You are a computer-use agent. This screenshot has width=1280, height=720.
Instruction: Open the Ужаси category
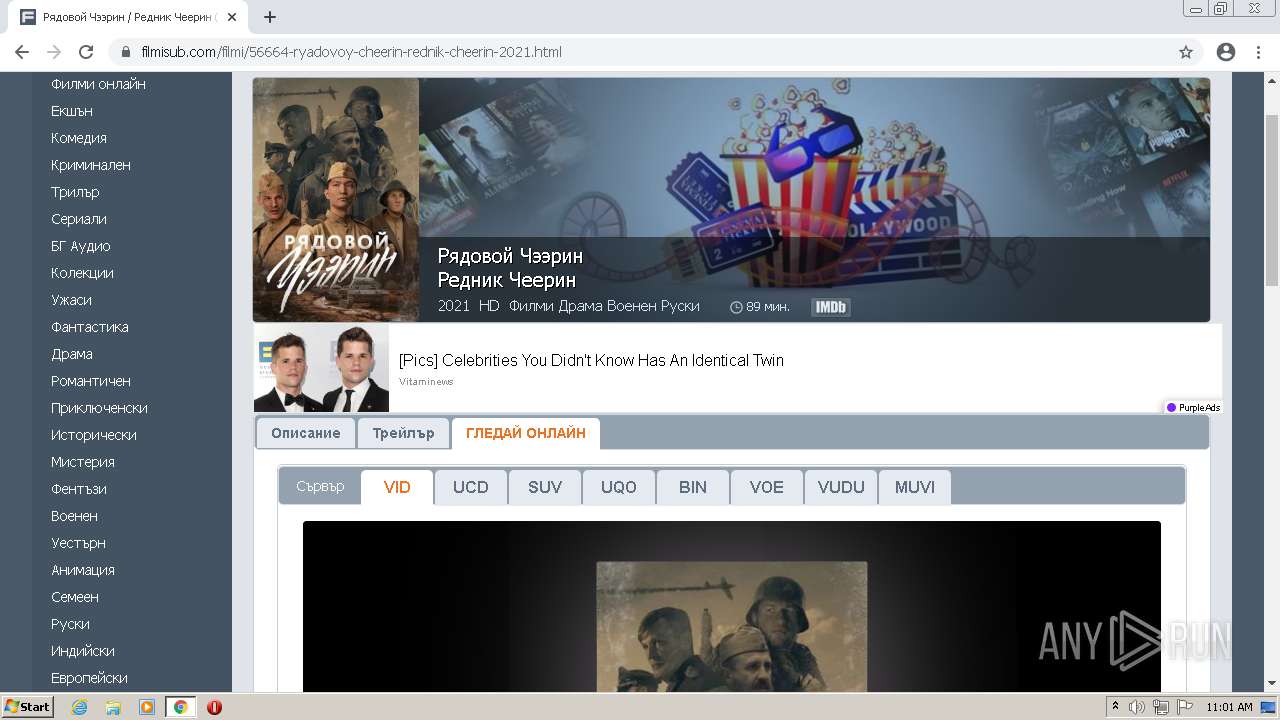click(x=71, y=300)
